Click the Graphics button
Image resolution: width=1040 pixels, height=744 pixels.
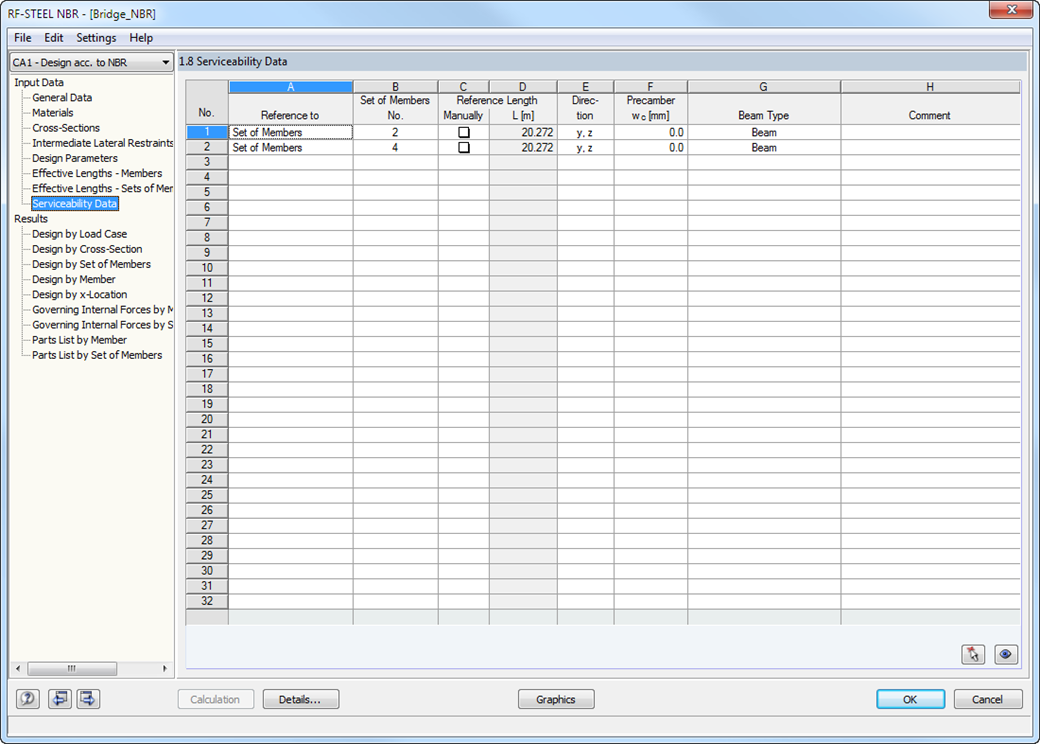556,698
